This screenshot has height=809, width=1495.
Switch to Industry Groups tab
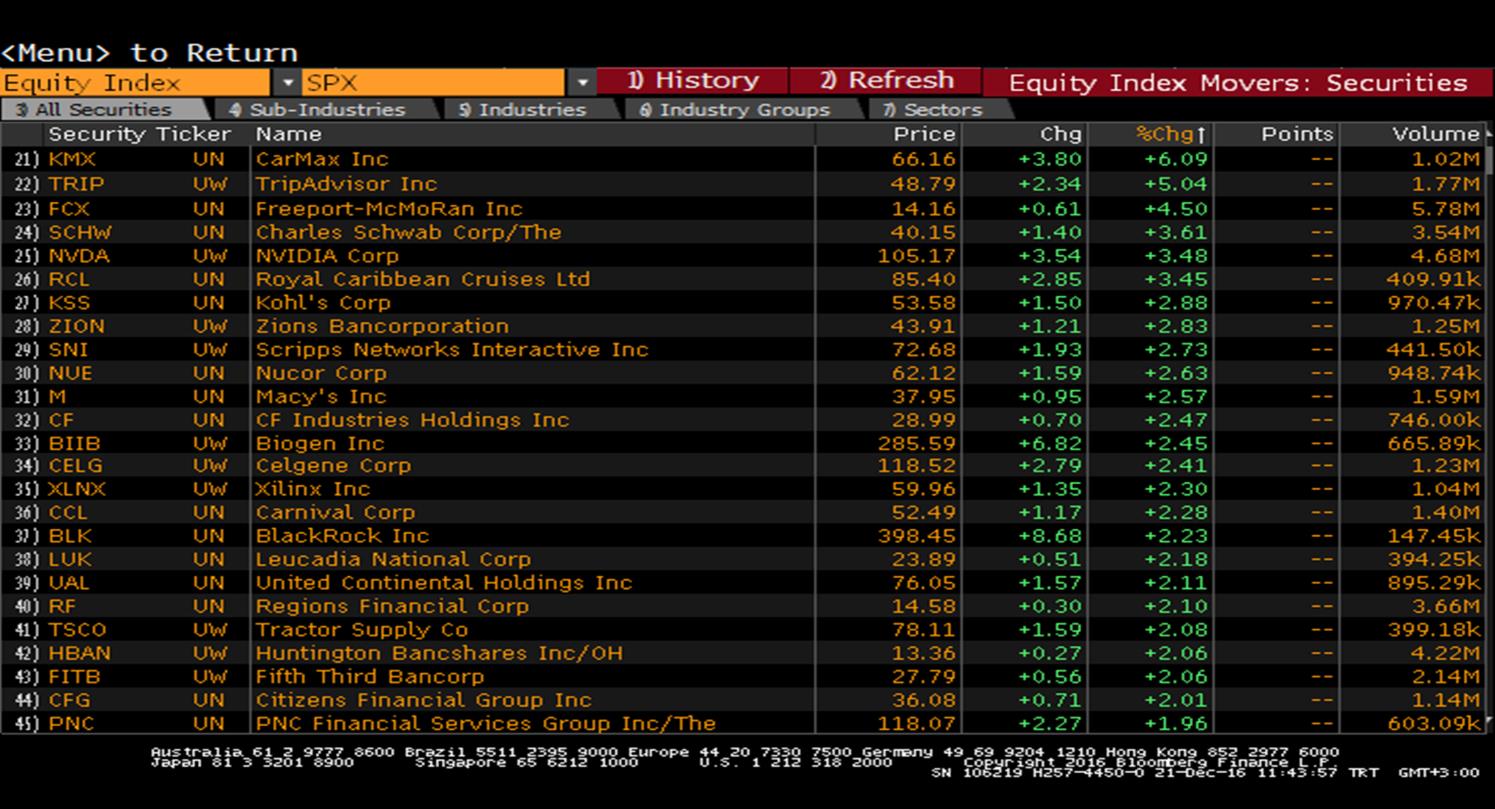(x=734, y=110)
